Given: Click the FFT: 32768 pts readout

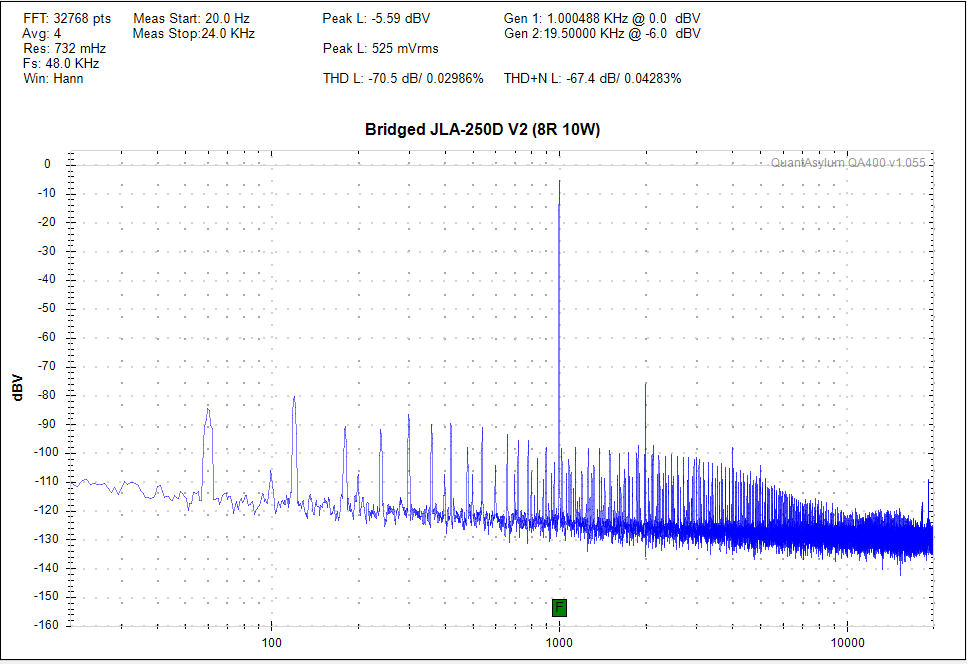Looking at the screenshot, I should tap(67, 18).
